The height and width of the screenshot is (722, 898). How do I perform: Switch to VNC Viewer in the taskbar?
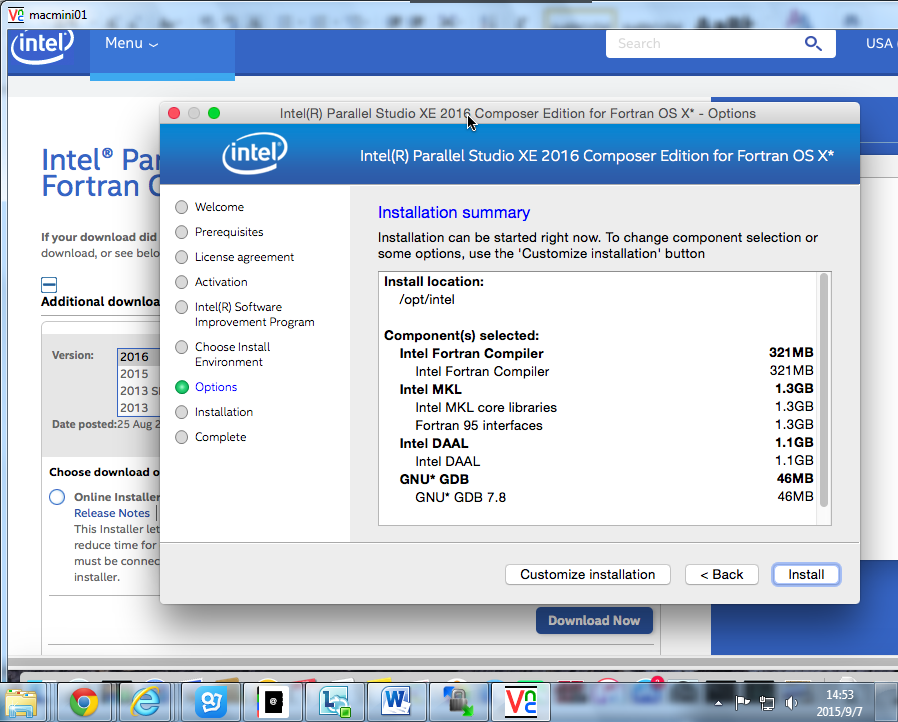pyautogui.click(x=520, y=702)
